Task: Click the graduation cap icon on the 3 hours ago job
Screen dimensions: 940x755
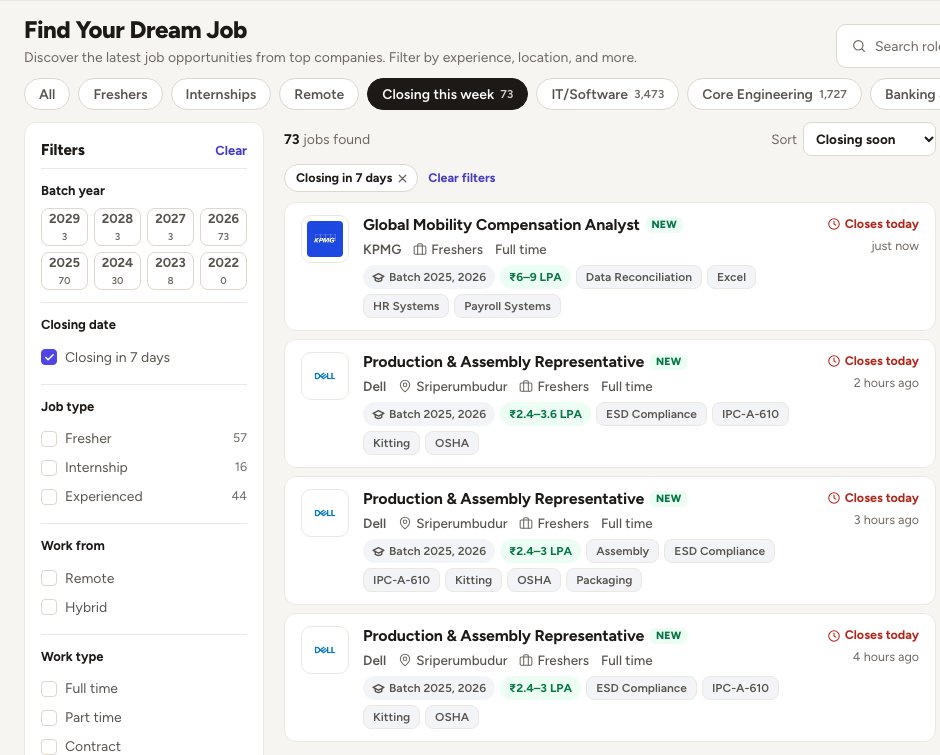Action: coord(378,552)
